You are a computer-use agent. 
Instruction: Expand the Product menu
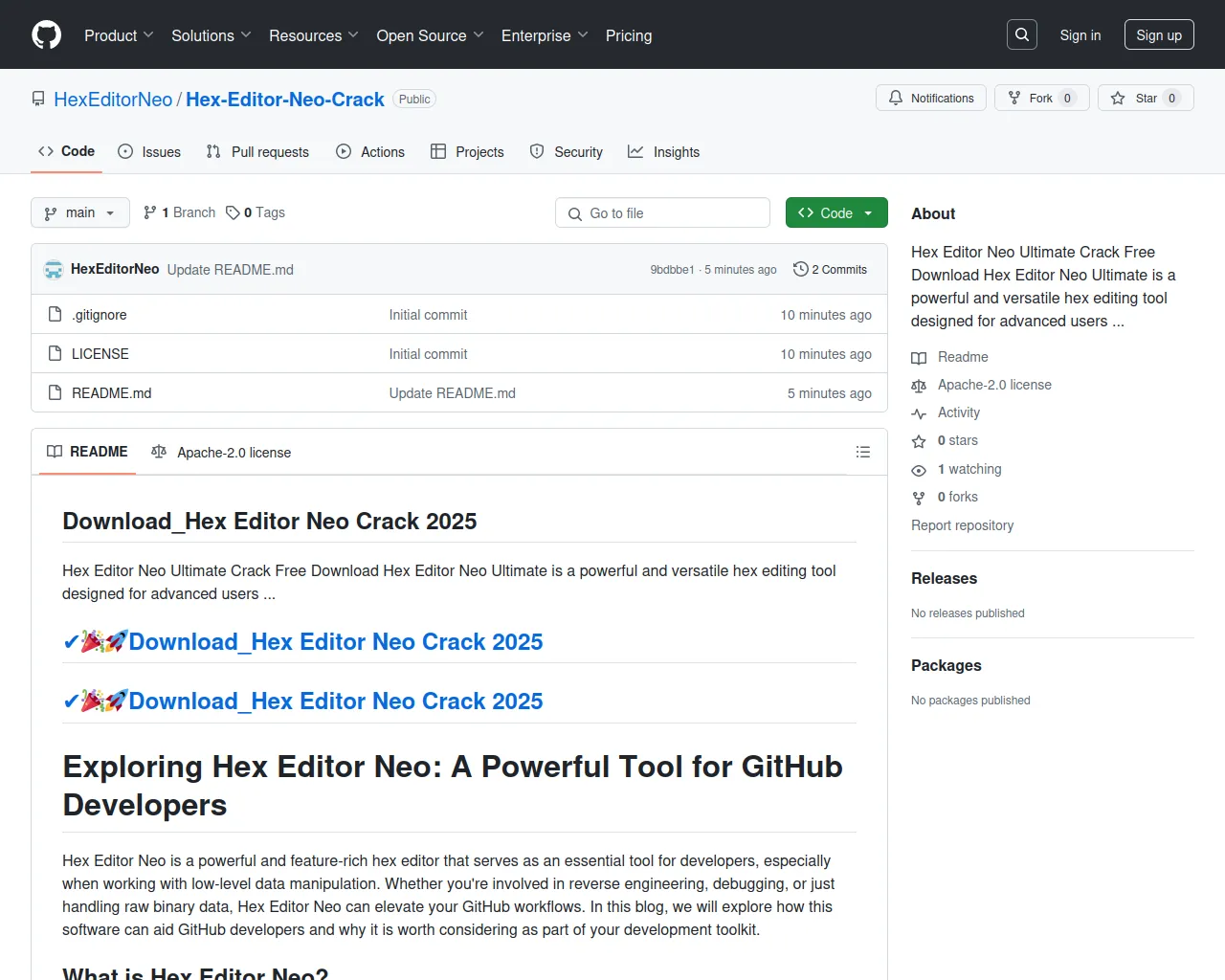(x=119, y=35)
